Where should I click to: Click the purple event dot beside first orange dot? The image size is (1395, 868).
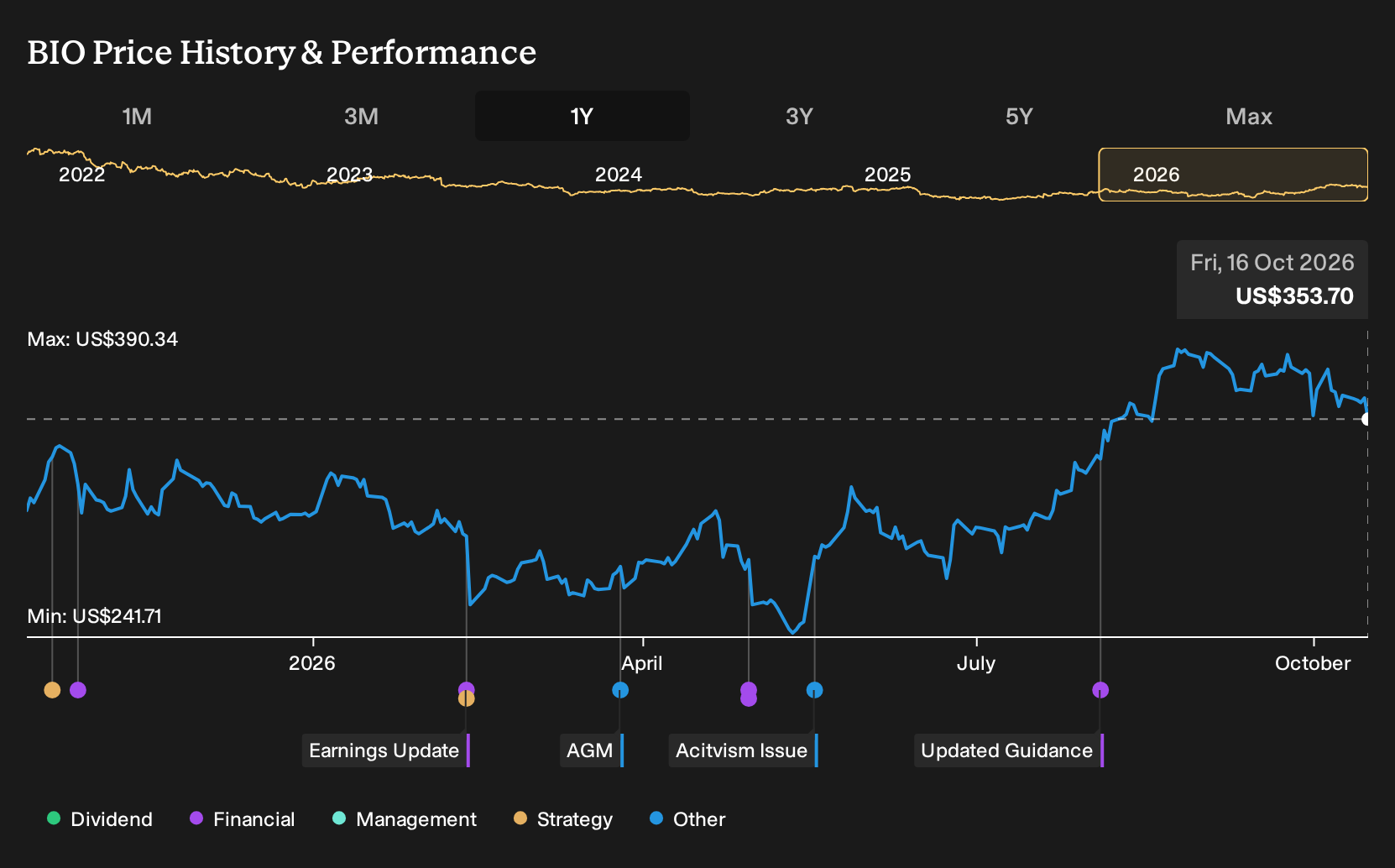78,690
